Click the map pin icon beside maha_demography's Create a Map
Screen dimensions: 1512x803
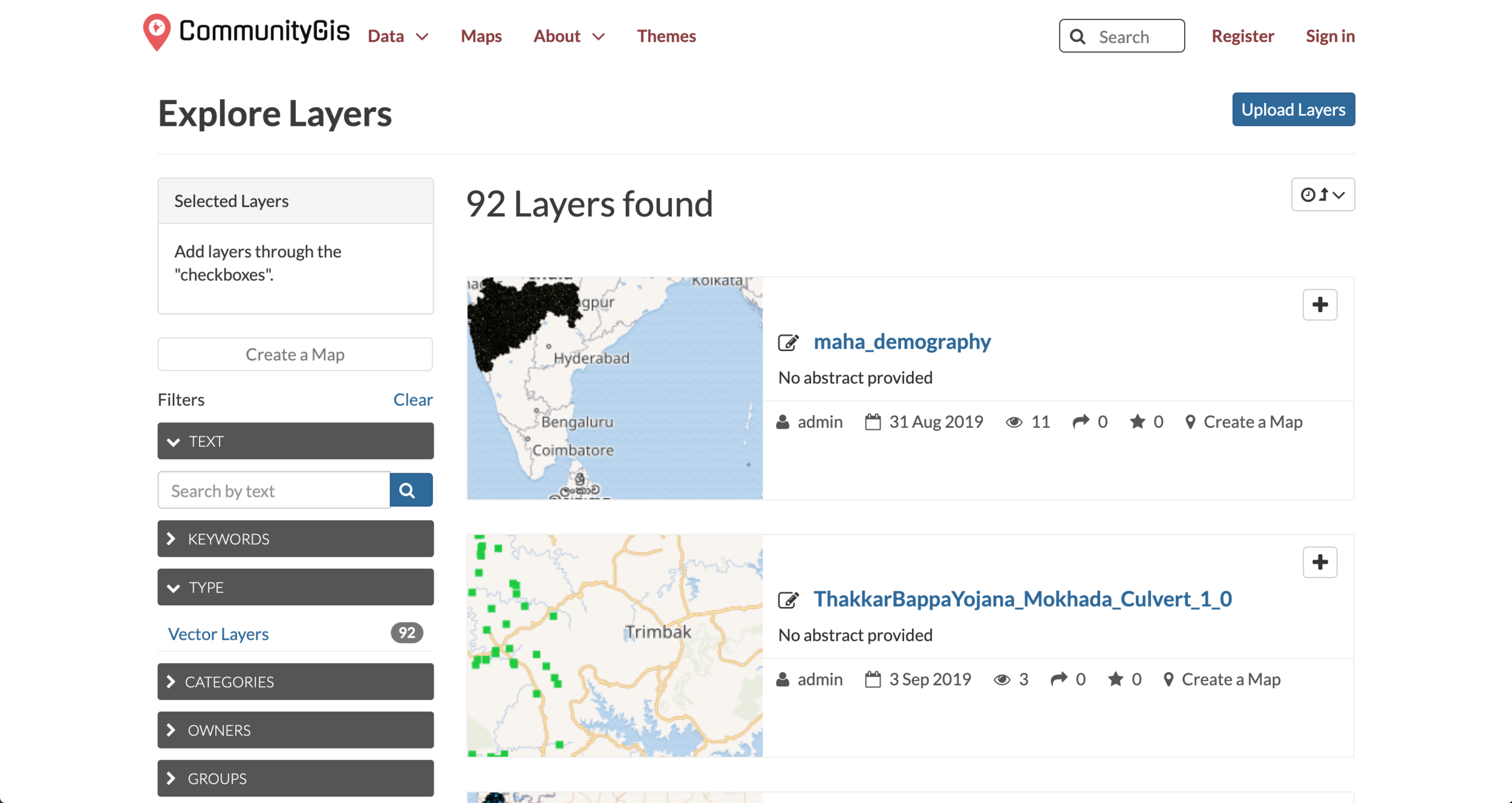[x=1190, y=422]
